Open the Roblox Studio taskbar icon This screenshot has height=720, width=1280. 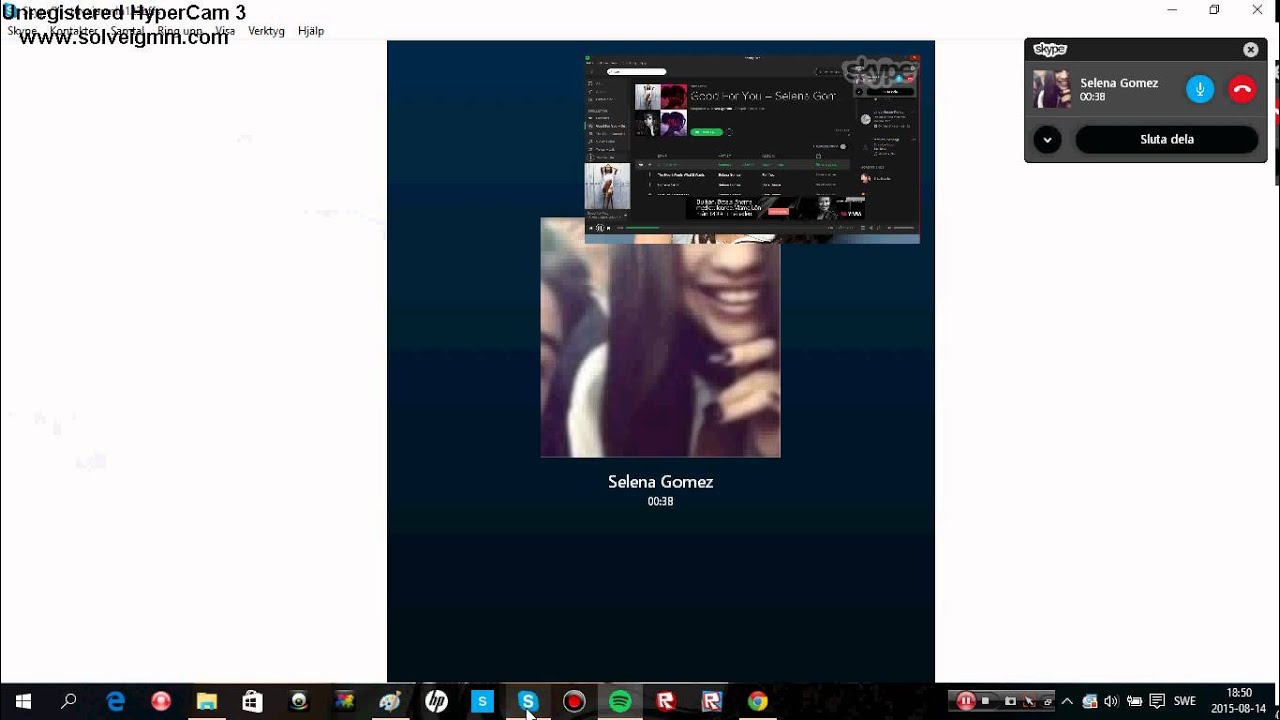click(712, 702)
